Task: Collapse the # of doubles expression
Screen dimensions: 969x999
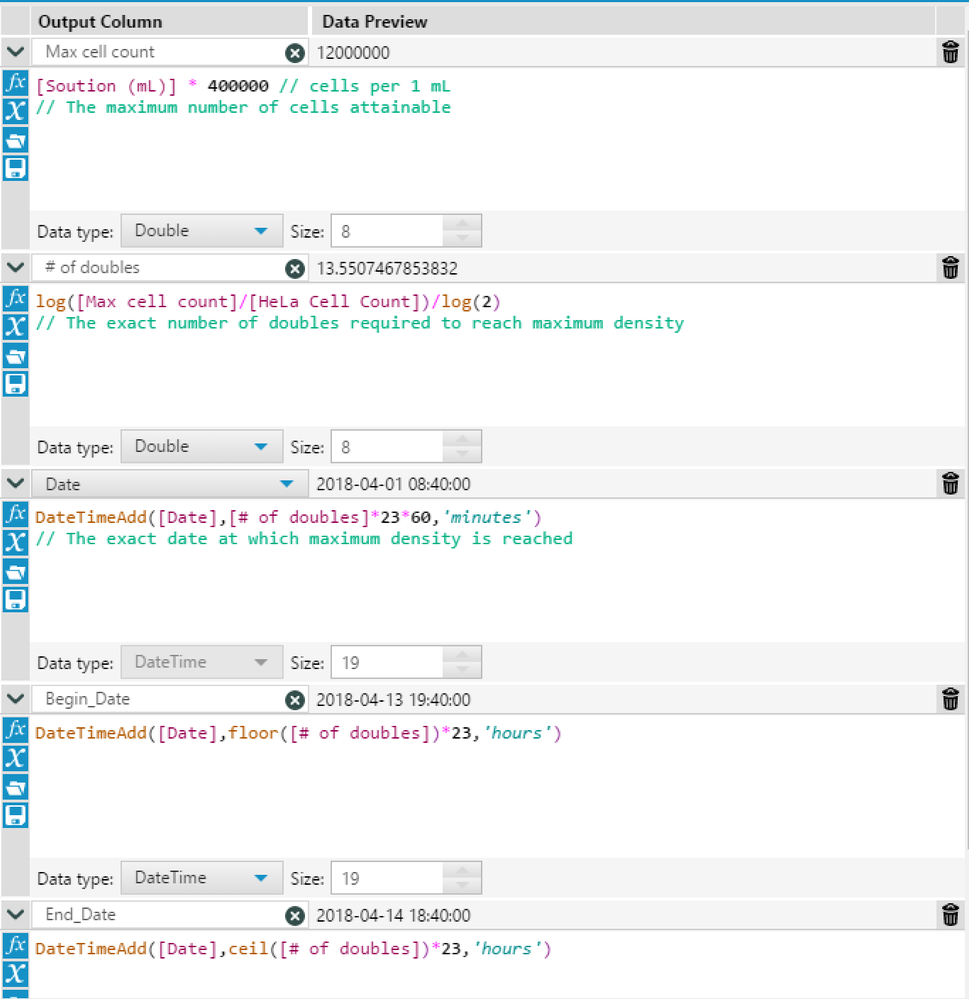Action: pos(15,268)
